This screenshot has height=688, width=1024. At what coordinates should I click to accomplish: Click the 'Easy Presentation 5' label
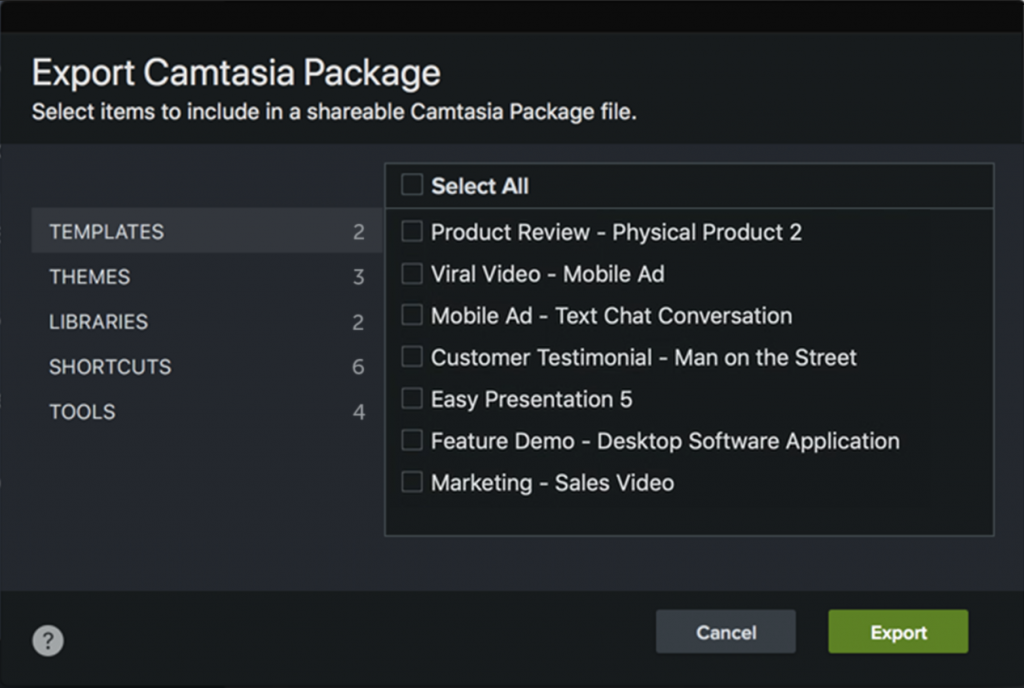pyautogui.click(x=532, y=399)
